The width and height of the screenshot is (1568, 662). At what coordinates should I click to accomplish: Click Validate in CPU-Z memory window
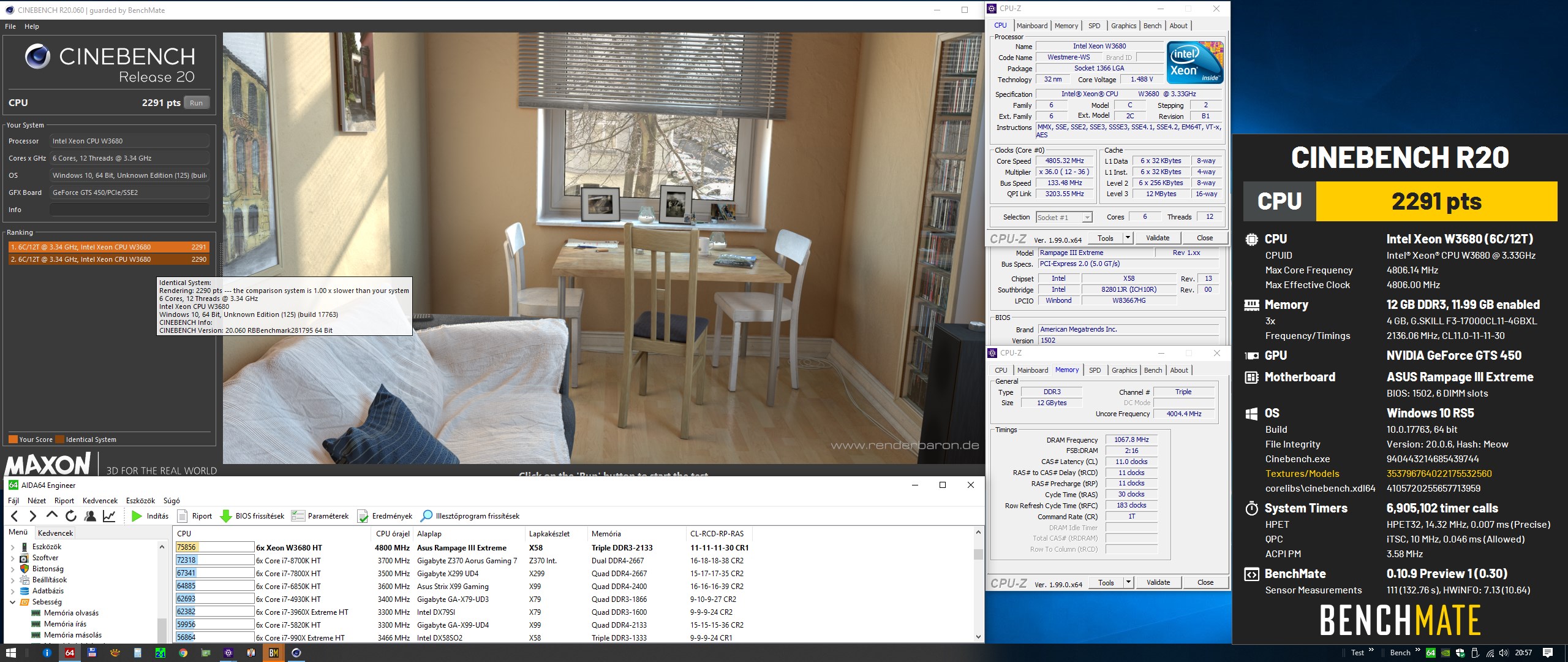tap(1158, 582)
